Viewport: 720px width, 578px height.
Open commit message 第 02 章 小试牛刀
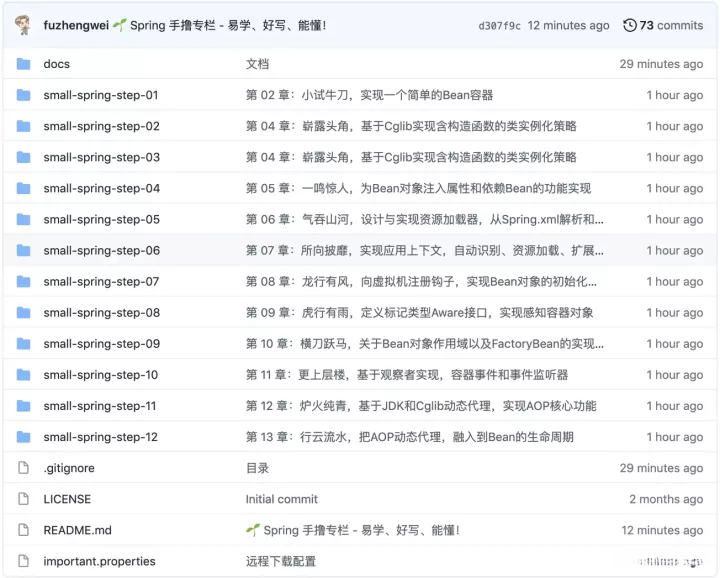click(369, 95)
